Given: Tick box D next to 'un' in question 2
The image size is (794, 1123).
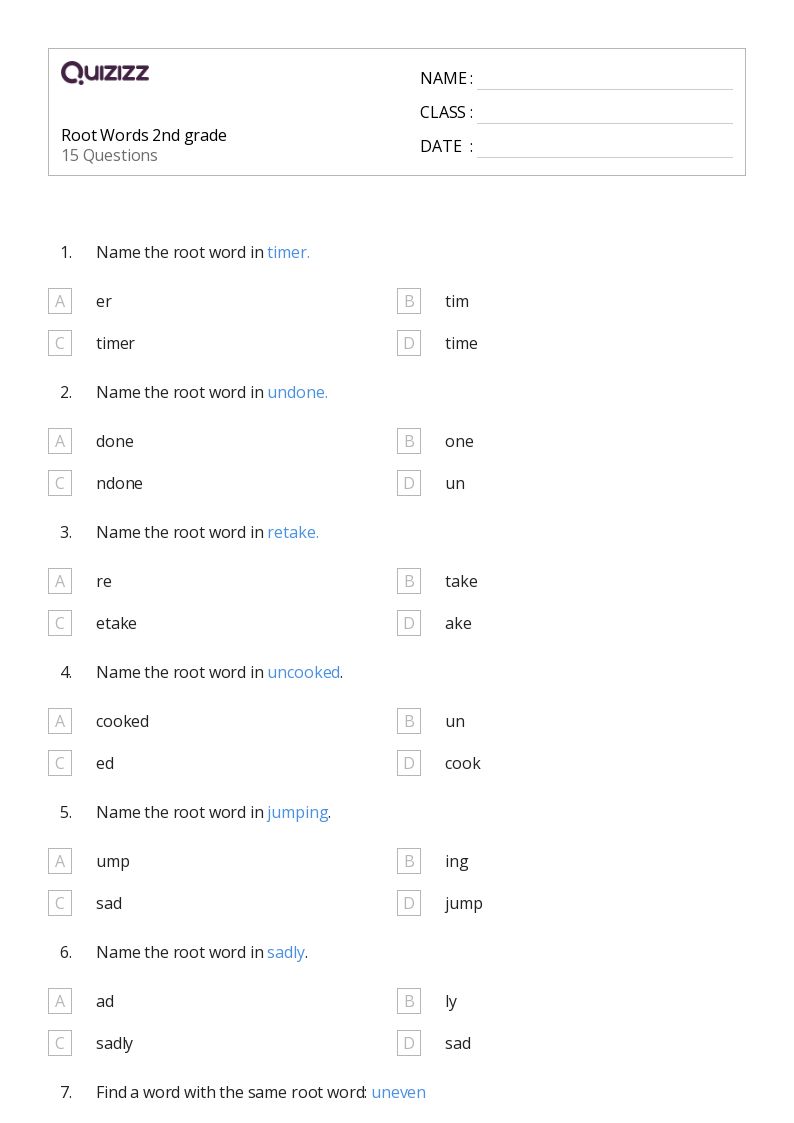Looking at the screenshot, I should [x=409, y=483].
